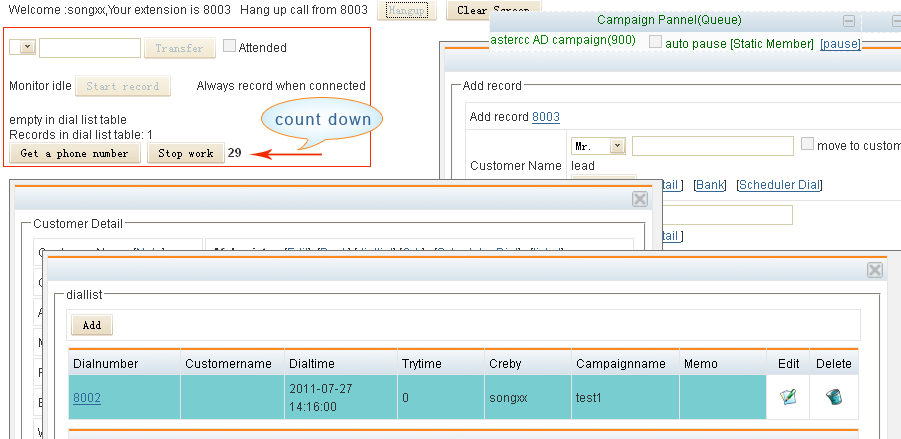This screenshot has height=439, width=901.
Task: Check the move to customer checkbox
Action: [807, 145]
